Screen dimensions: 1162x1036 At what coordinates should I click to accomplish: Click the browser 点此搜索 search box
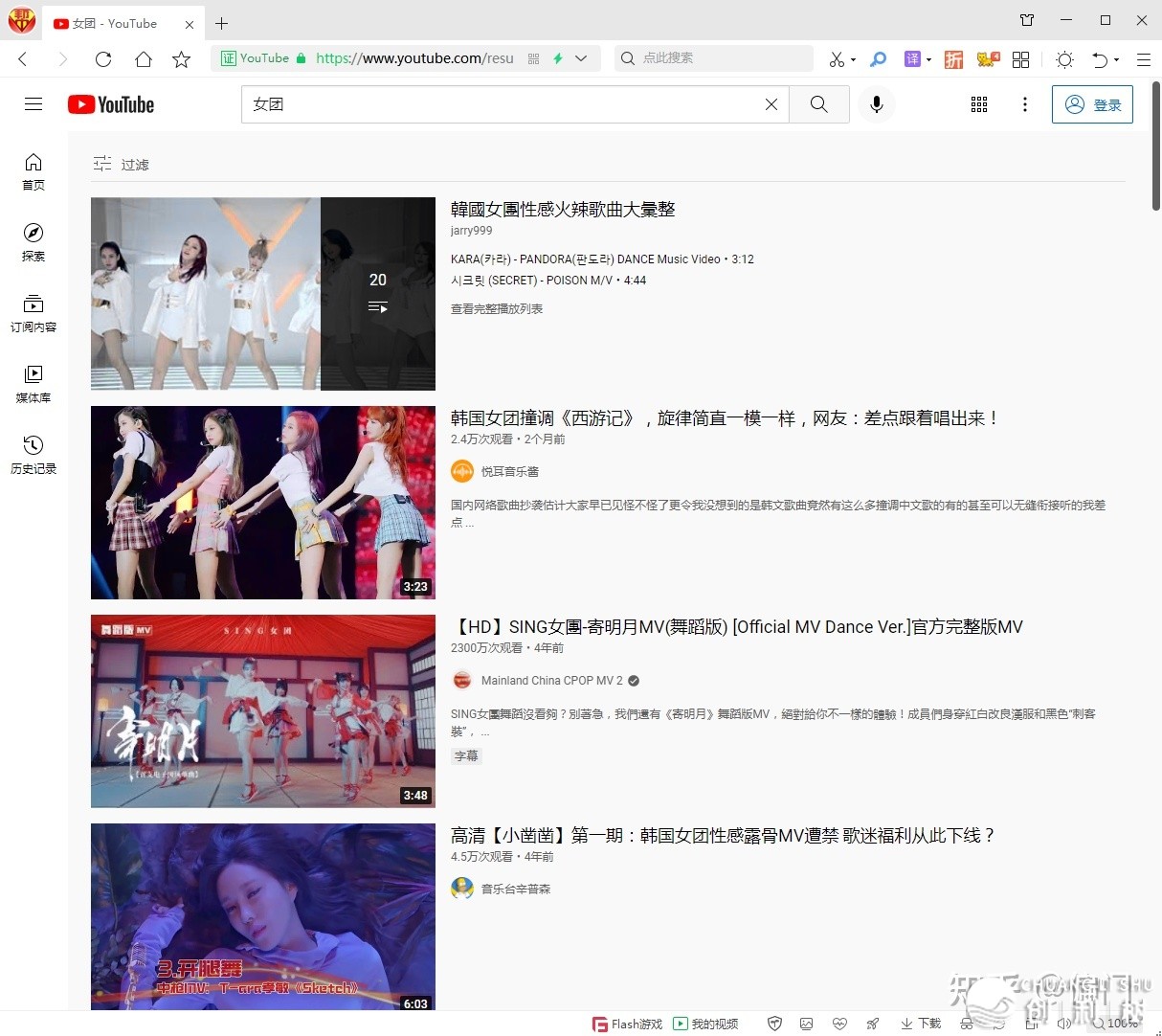(713, 58)
